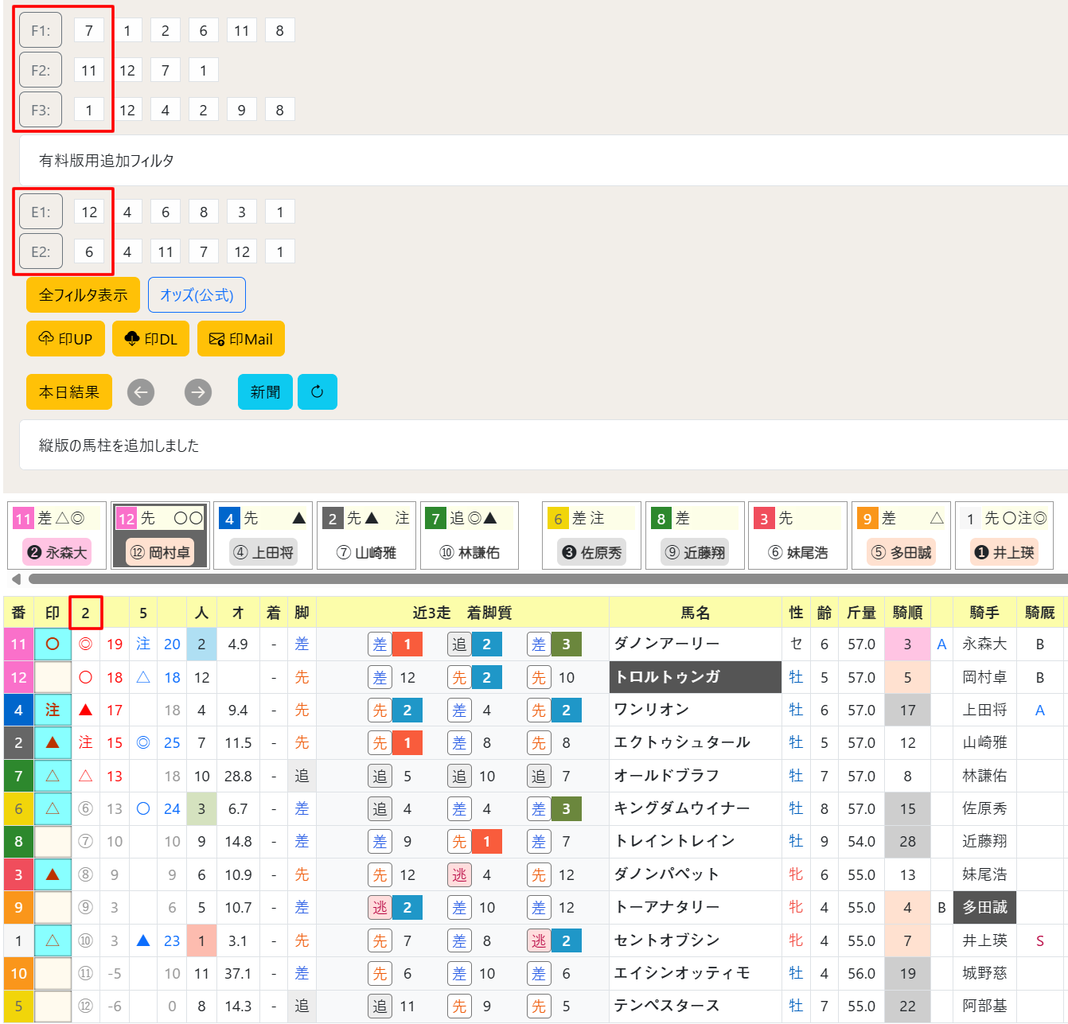This screenshot has height=1024, width=1068.
Task: Select horse card 7 林謙佑
Action: tap(469, 536)
